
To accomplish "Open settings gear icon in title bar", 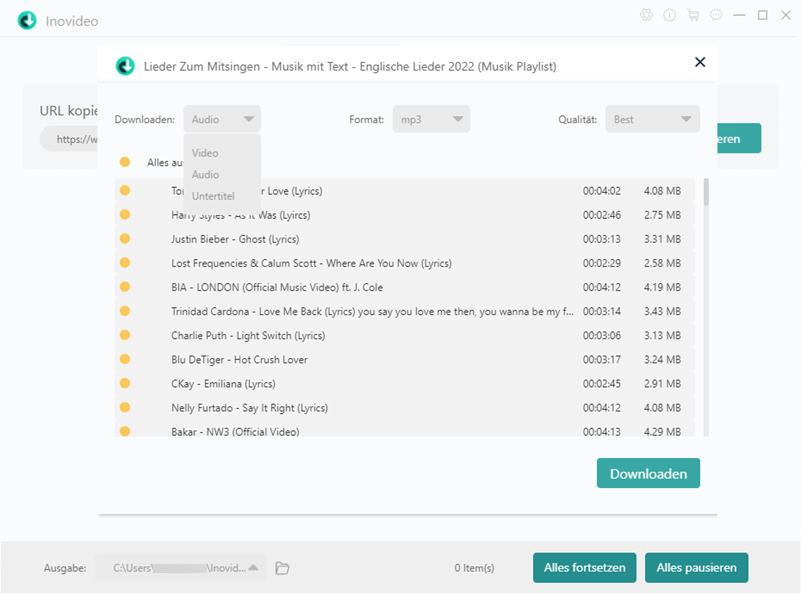I will click(646, 15).
